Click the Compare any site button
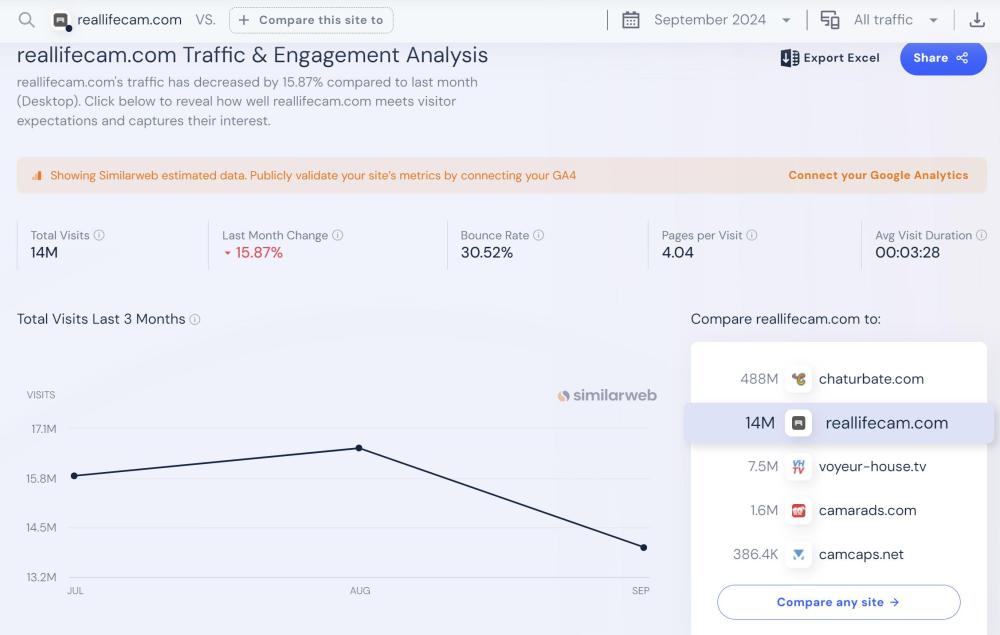Screen dimensions: 1000x635 tap(838, 602)
